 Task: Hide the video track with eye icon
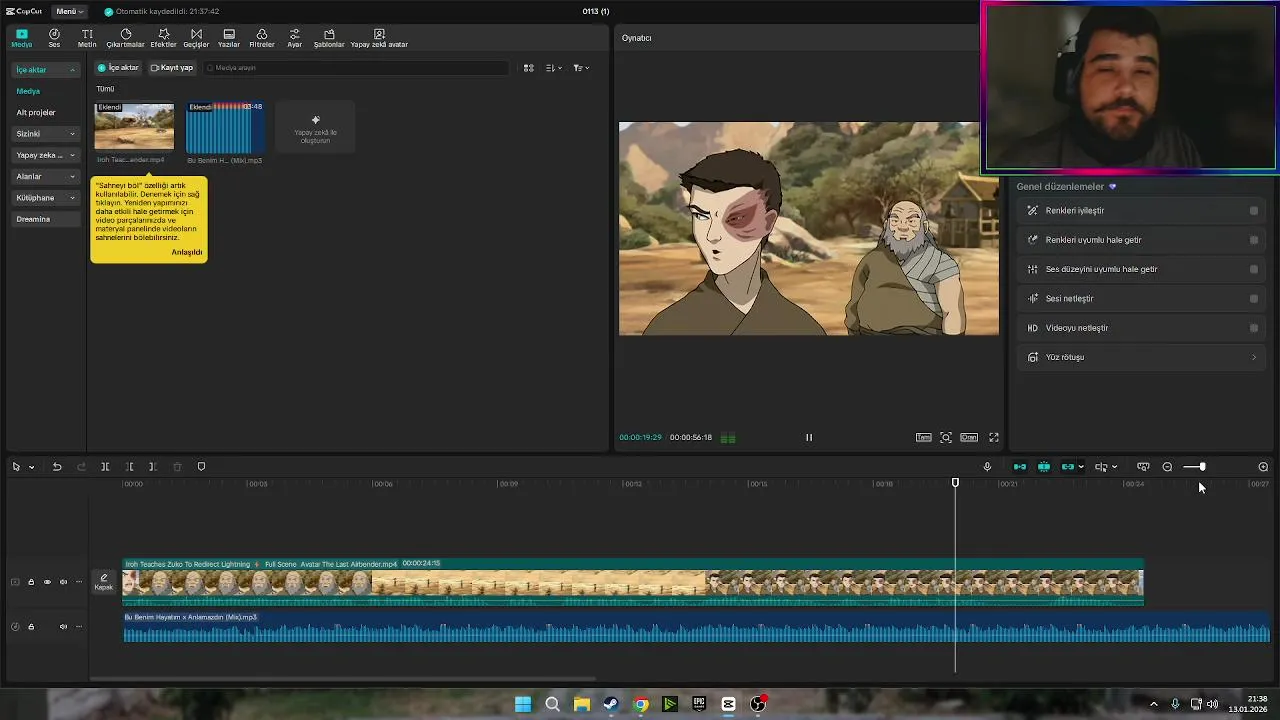pyautogui.click(x=47, y=582)
